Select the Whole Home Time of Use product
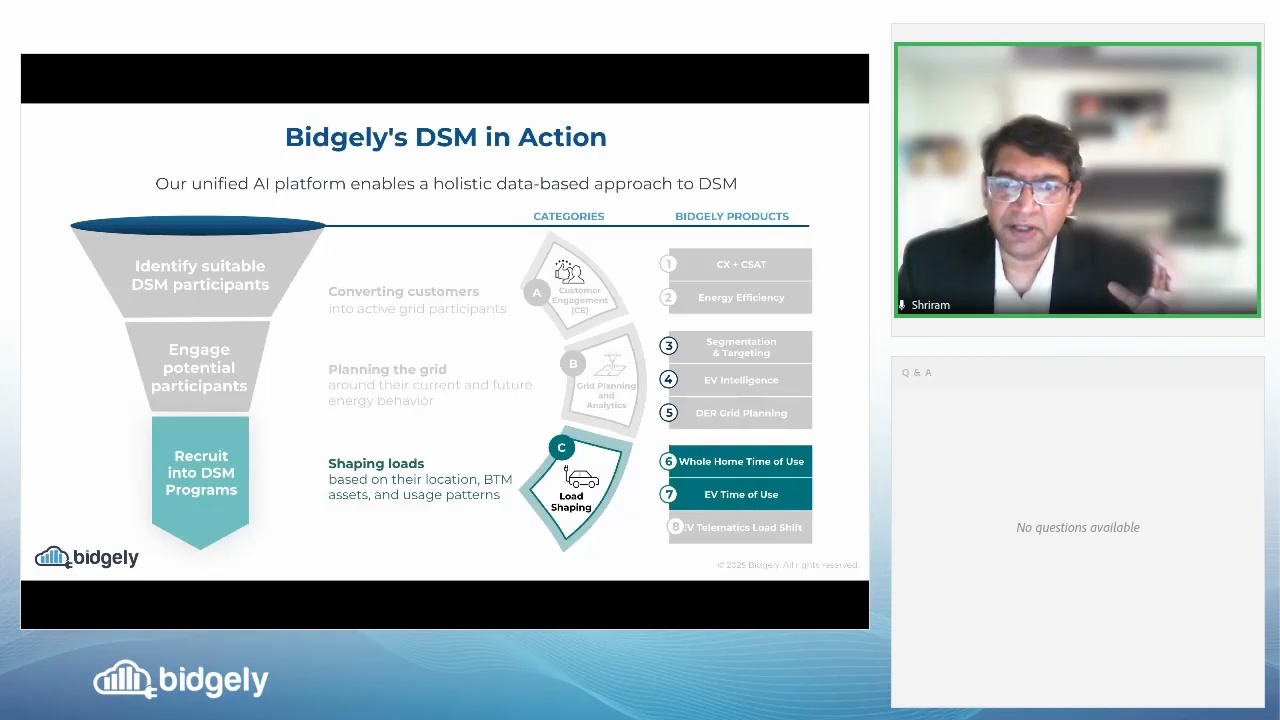This screenshot has width=1280, height=720. (740, 462)
